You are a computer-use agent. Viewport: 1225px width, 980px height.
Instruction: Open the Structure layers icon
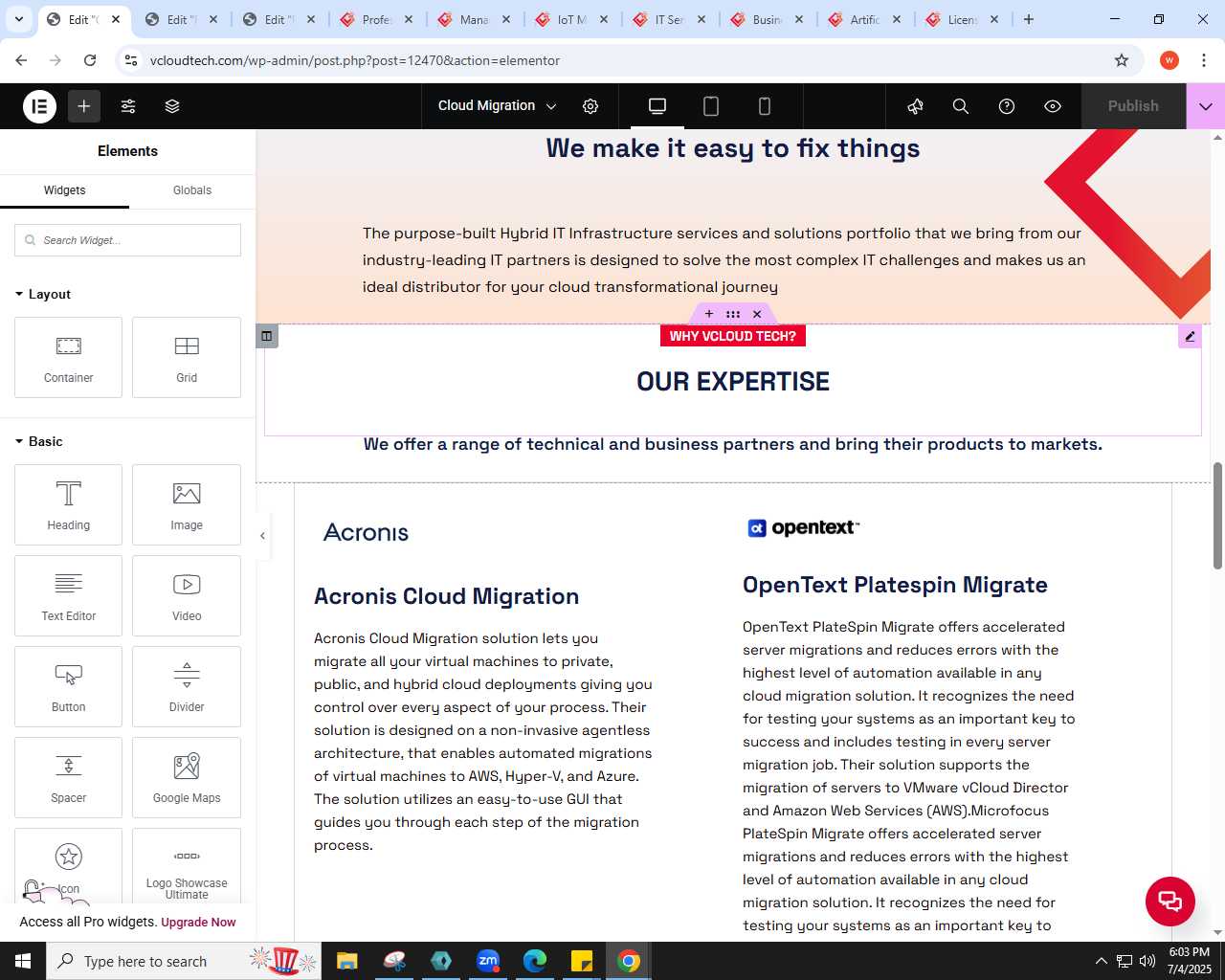coord(172,106)
